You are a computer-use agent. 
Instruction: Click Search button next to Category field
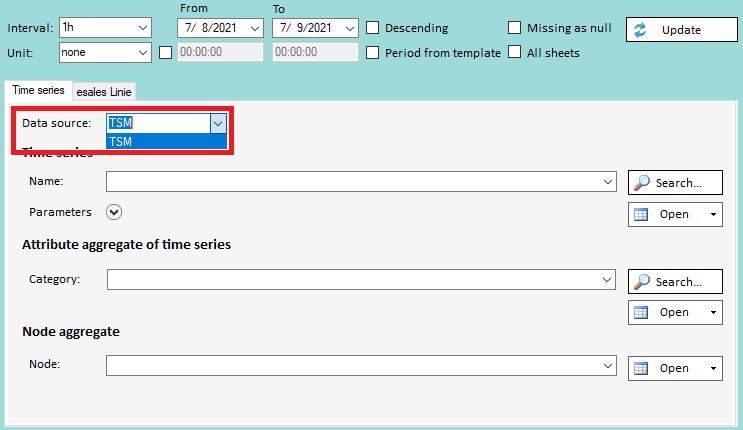click(x=675, y=282)
